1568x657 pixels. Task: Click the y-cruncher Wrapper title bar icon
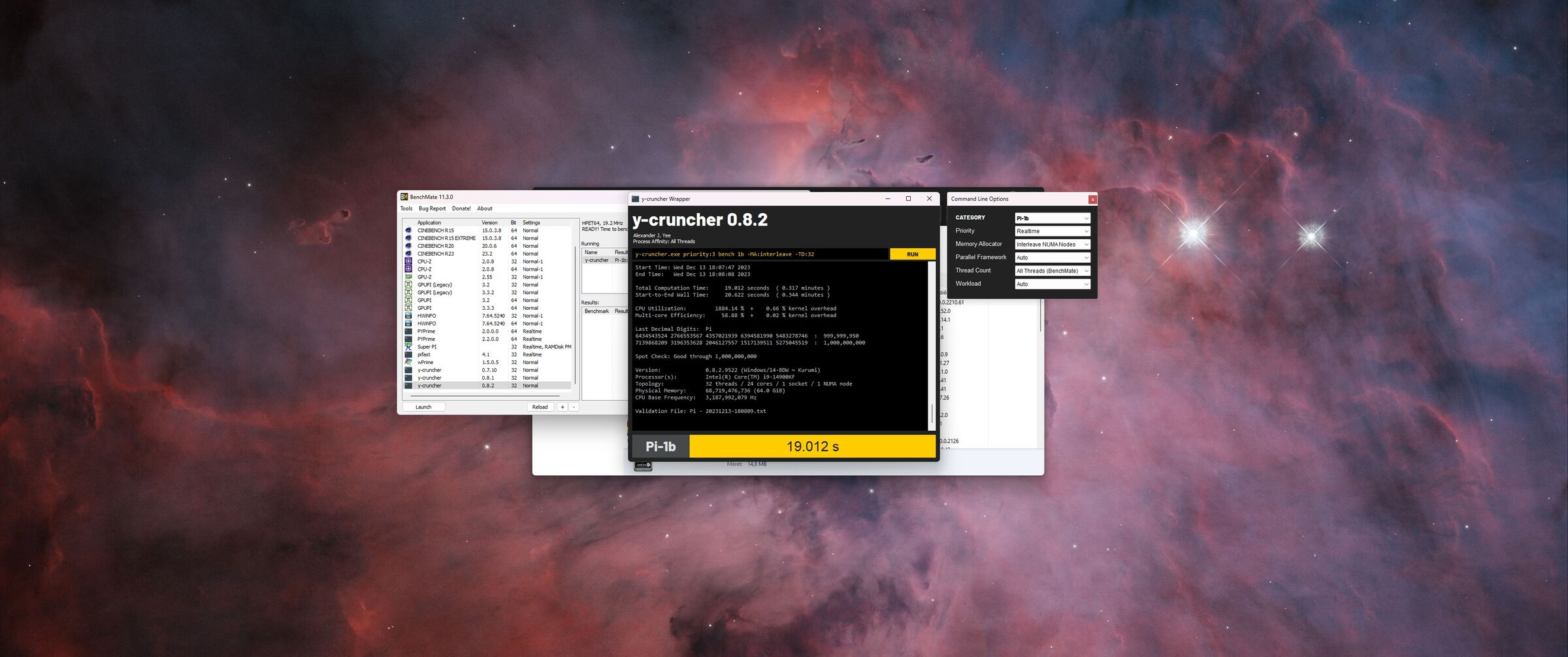(x=635, y=199)
